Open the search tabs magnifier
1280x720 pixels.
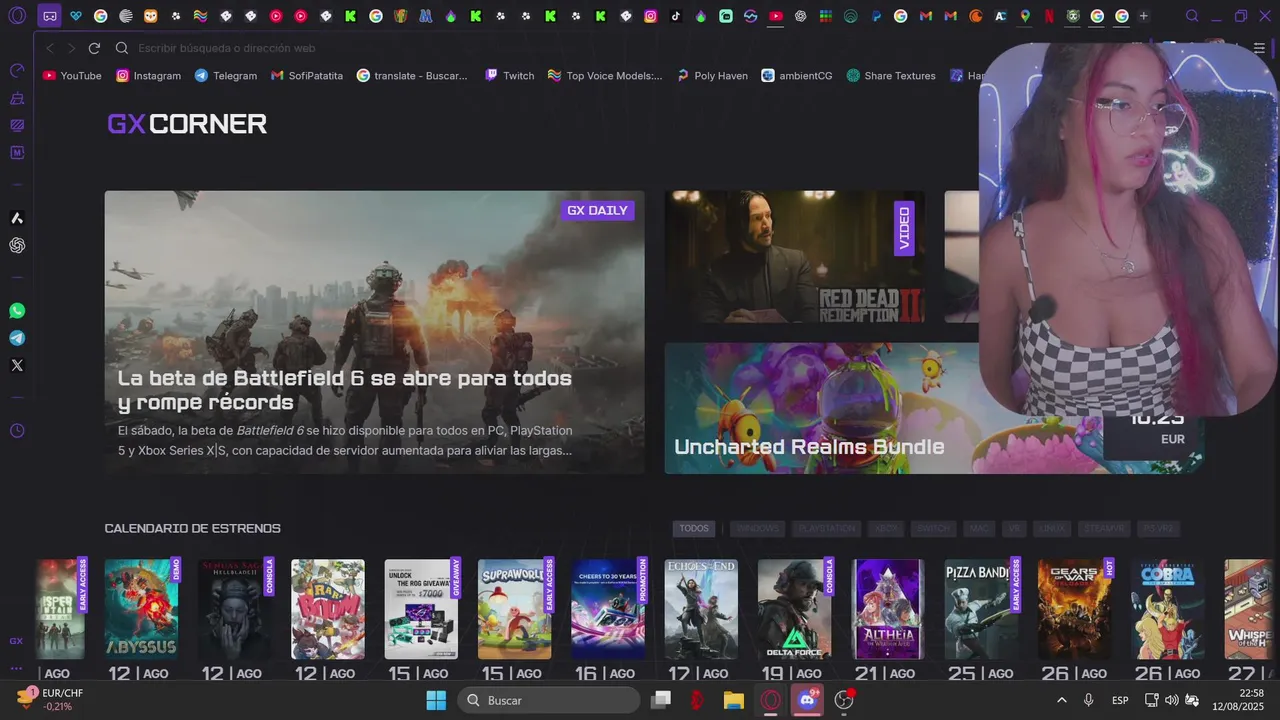pos(1192,16)
